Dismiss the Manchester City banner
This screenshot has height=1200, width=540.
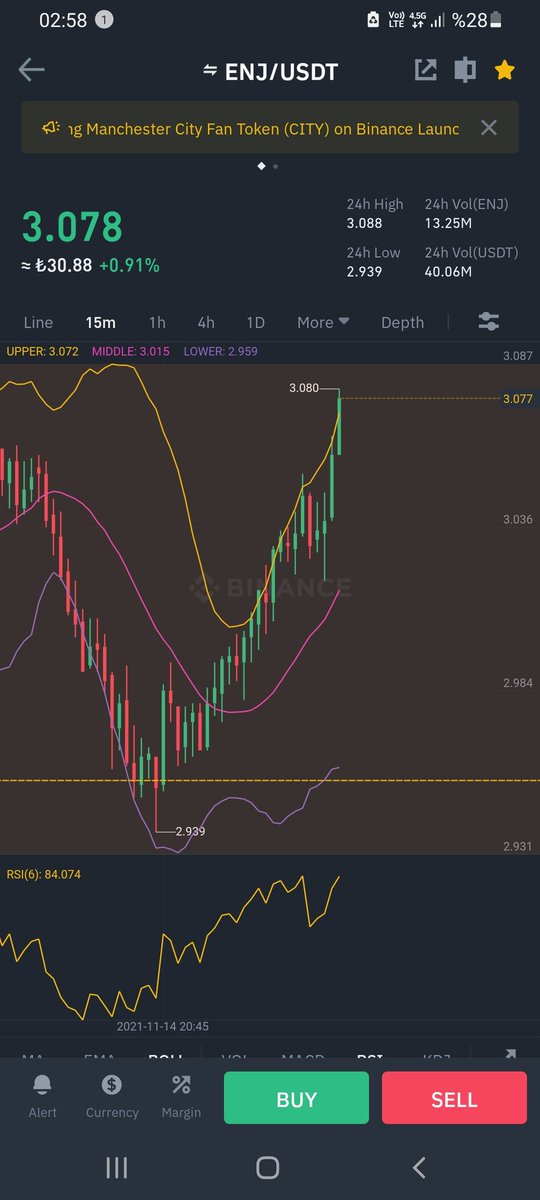[x=488, y=128]
